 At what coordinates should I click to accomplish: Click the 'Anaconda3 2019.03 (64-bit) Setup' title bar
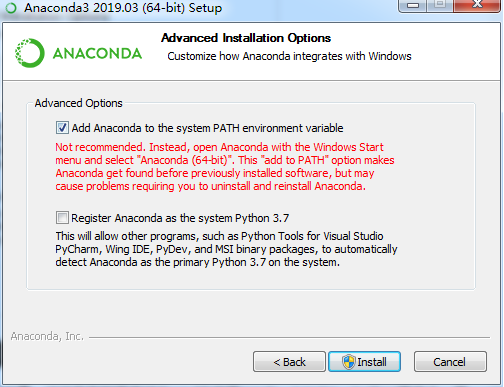pyautogui.click(x=123, y=8)
